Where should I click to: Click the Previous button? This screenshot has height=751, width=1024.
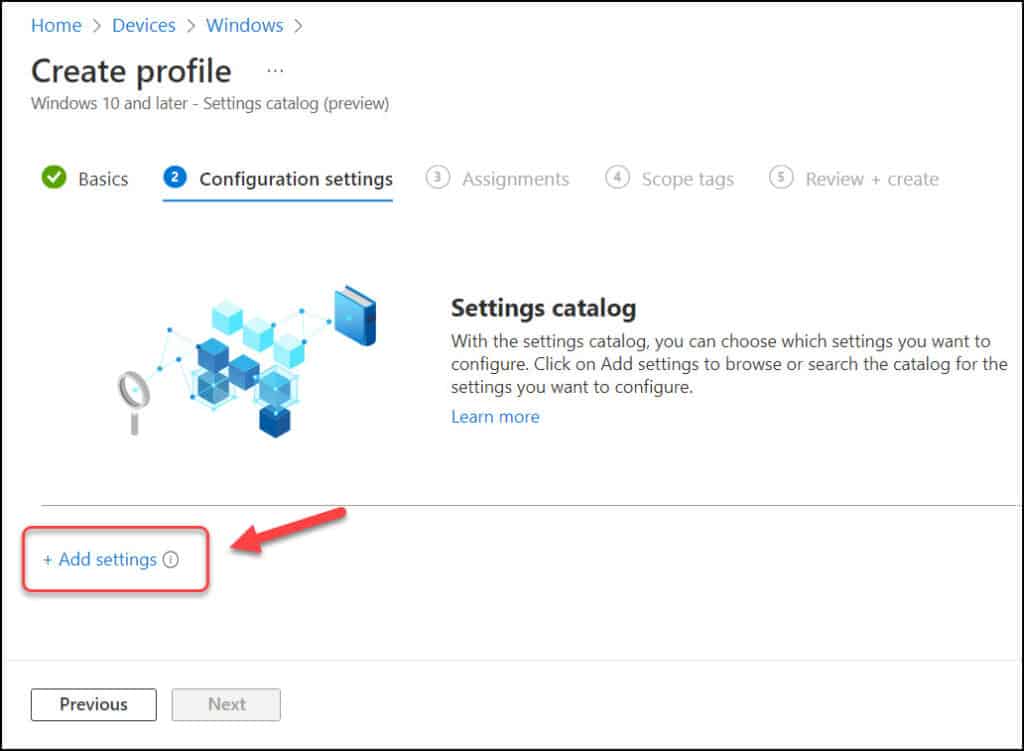(x=93, y=705)
